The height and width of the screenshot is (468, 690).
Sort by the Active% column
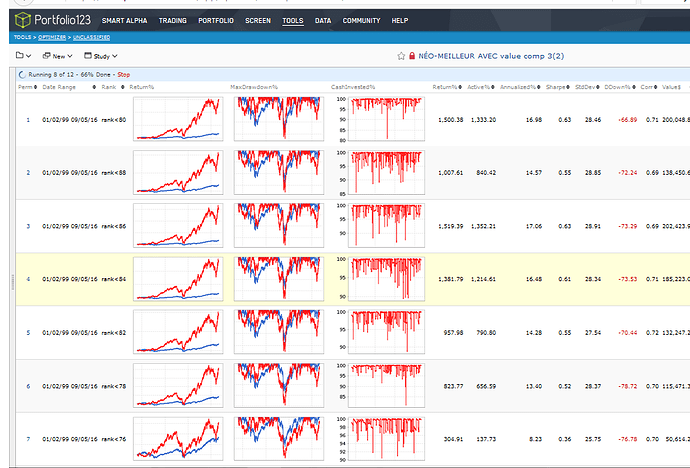click(x=481, y=87)
